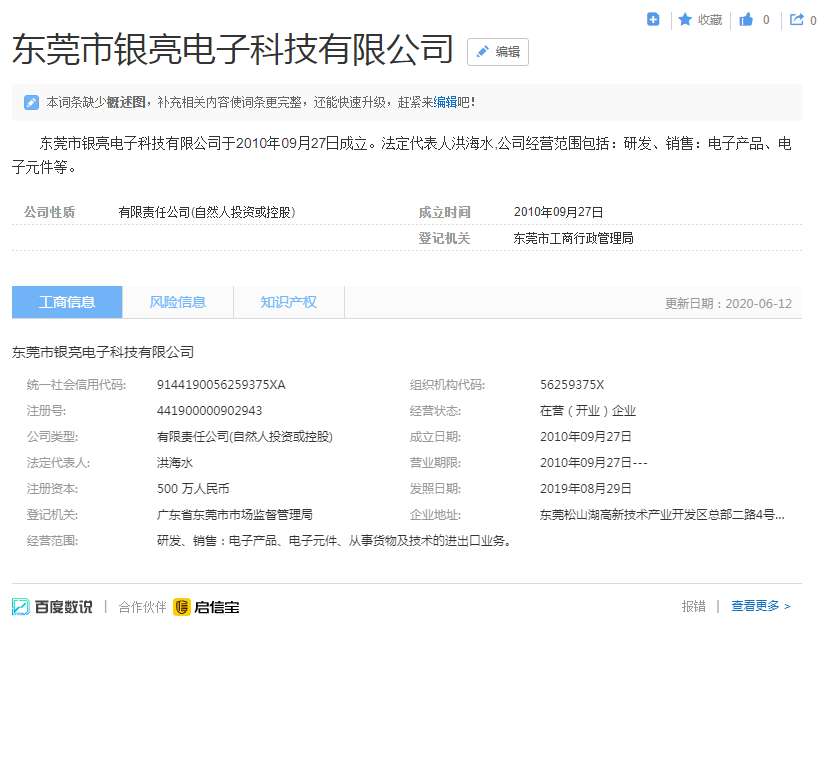Viewport: 818px width, 769px height.
Task: Click the 报错 report error link
Action: pos(693,606)
